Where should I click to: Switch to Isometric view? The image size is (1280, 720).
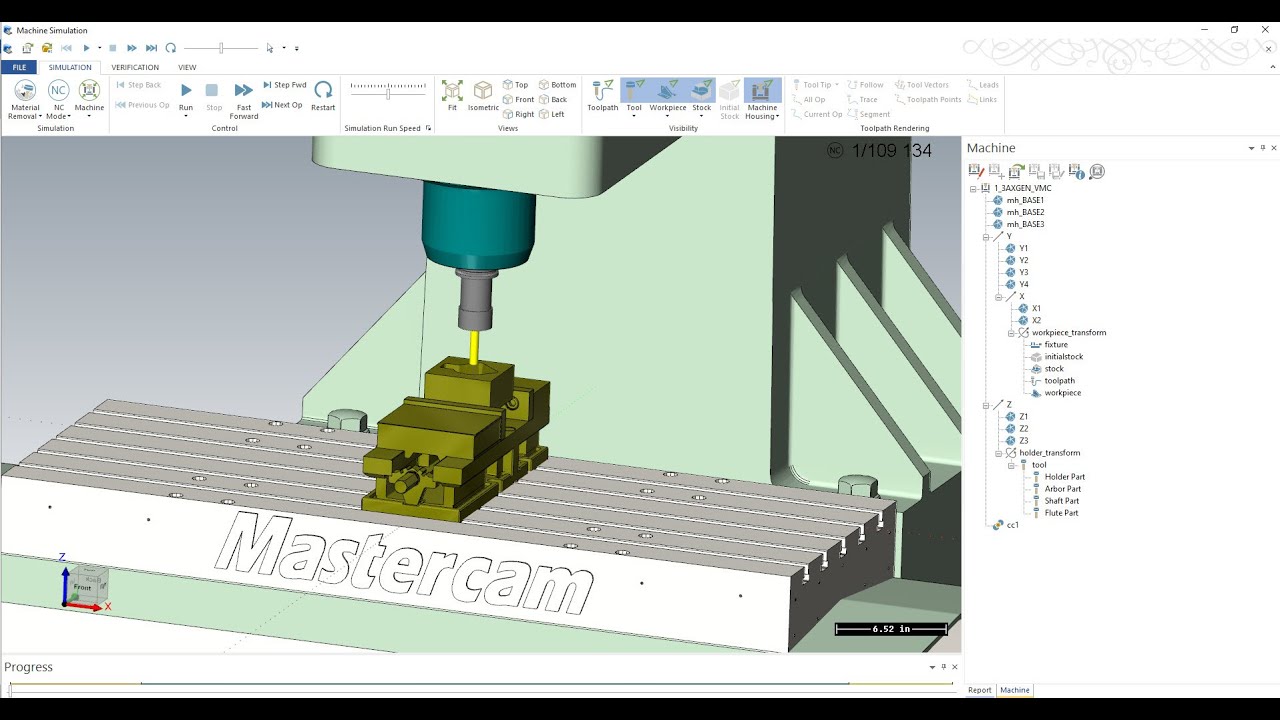click(483, 95)
